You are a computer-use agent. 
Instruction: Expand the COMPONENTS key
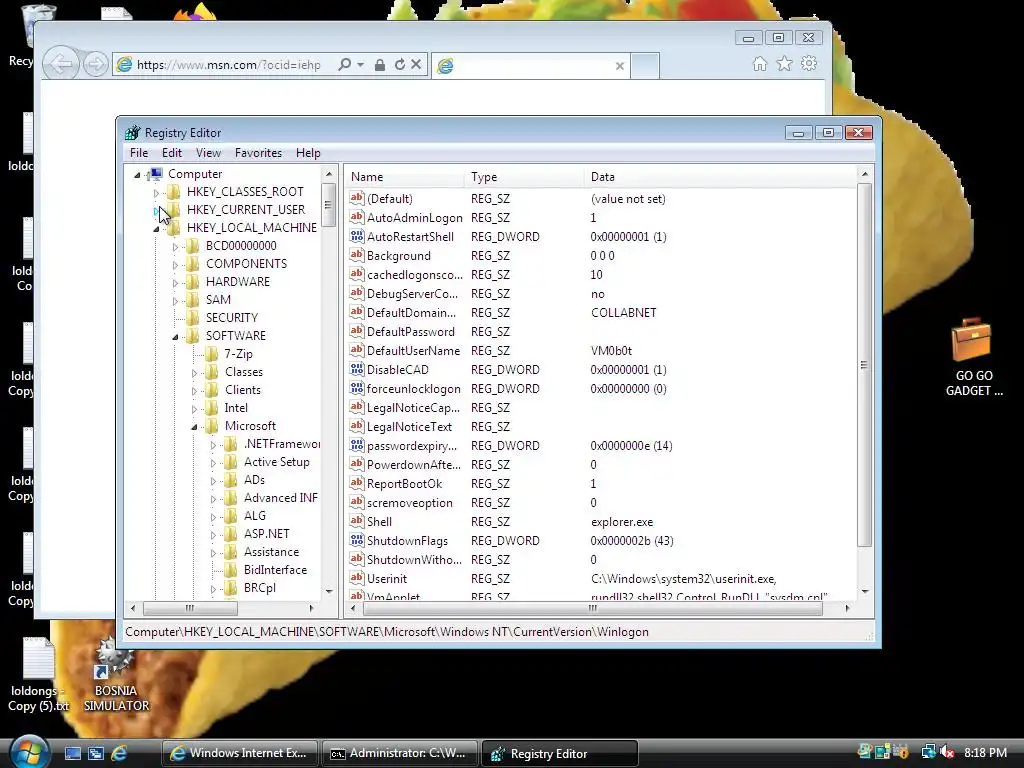[175, 264]
